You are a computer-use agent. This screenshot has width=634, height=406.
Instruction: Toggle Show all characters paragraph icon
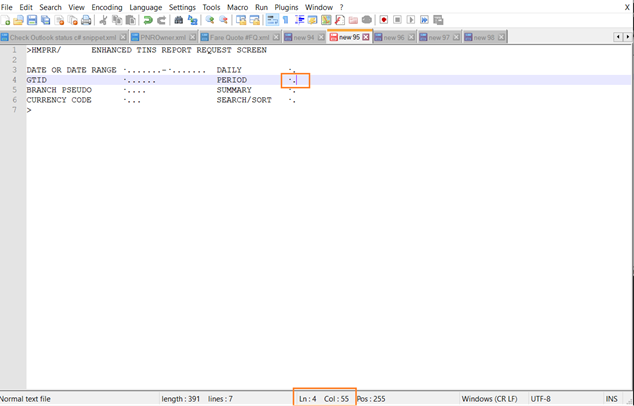pos(285,20)
